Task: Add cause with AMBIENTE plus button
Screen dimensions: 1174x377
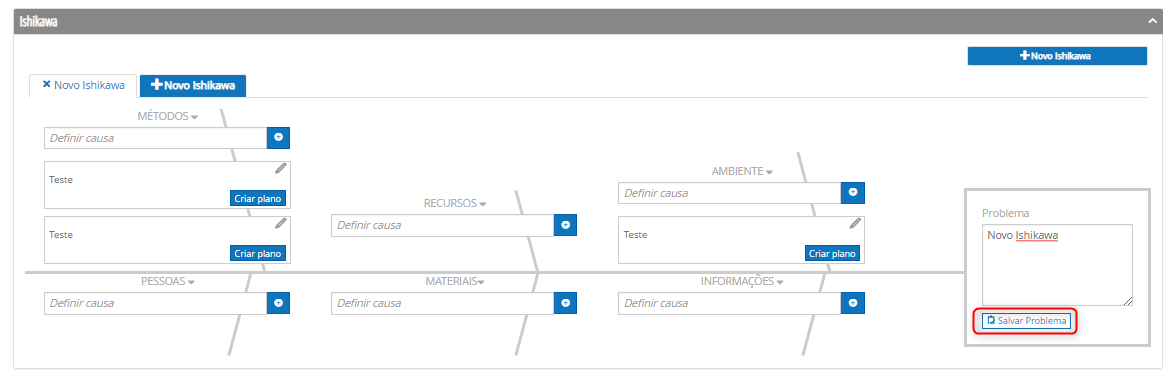Action: [853, 193]
